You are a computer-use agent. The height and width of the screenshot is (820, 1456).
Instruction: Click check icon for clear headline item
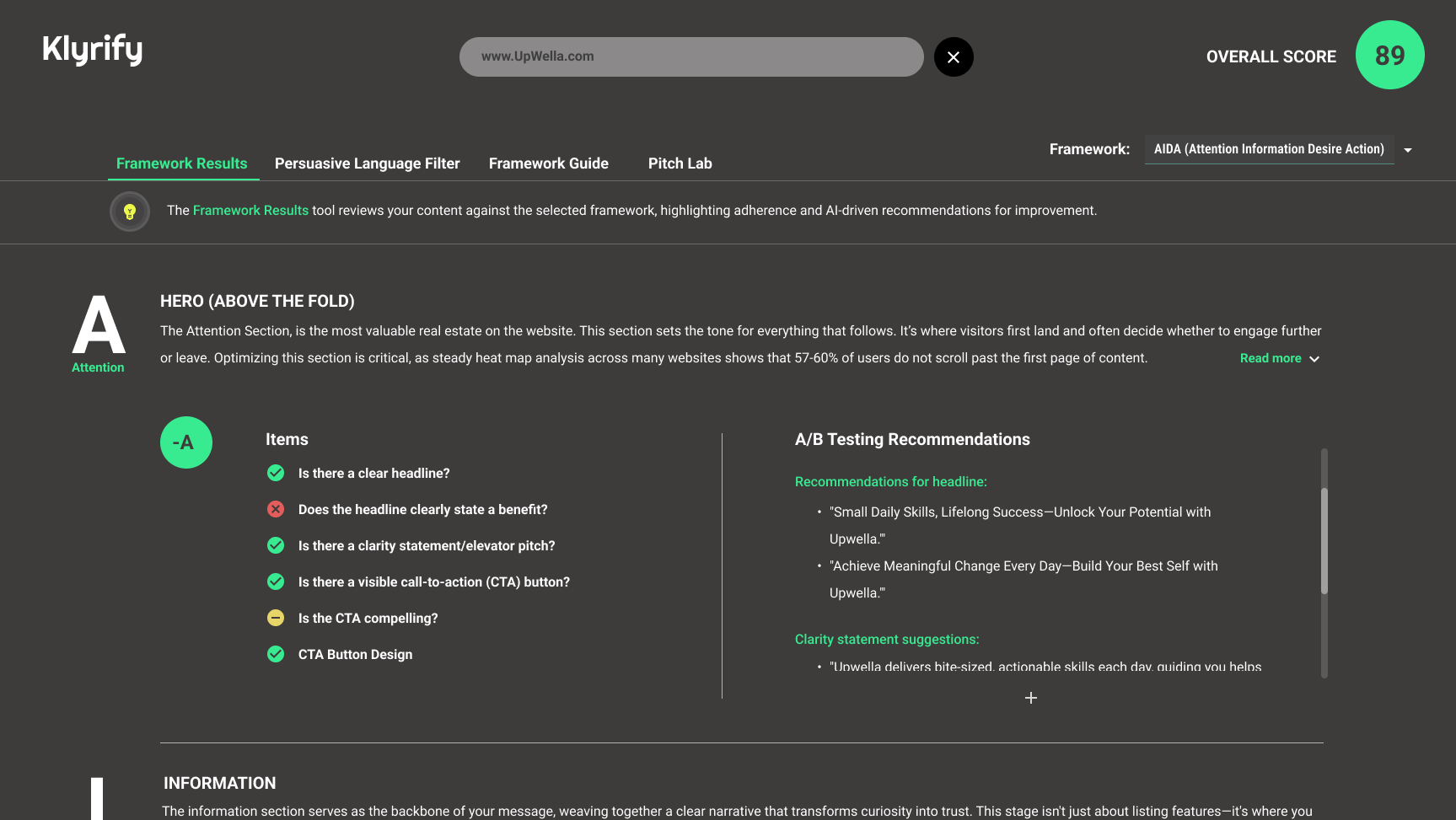click(x=276, y=473)
